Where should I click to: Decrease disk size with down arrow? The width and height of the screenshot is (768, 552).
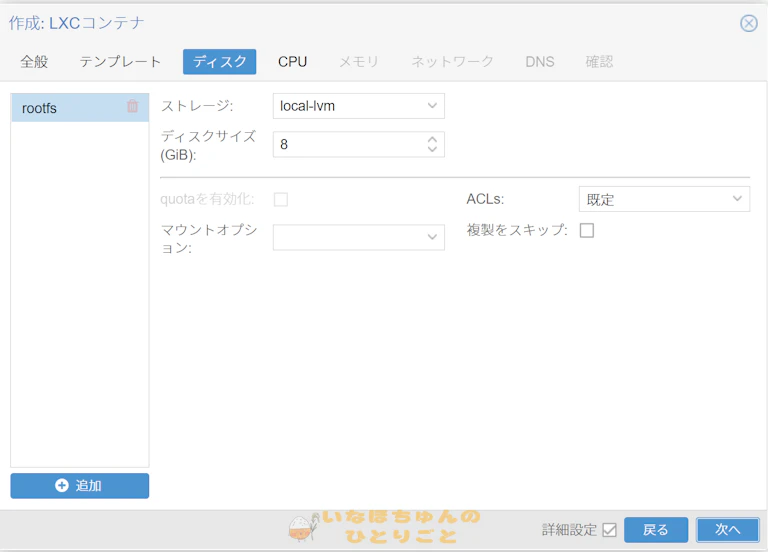click(x=432, y=150)
